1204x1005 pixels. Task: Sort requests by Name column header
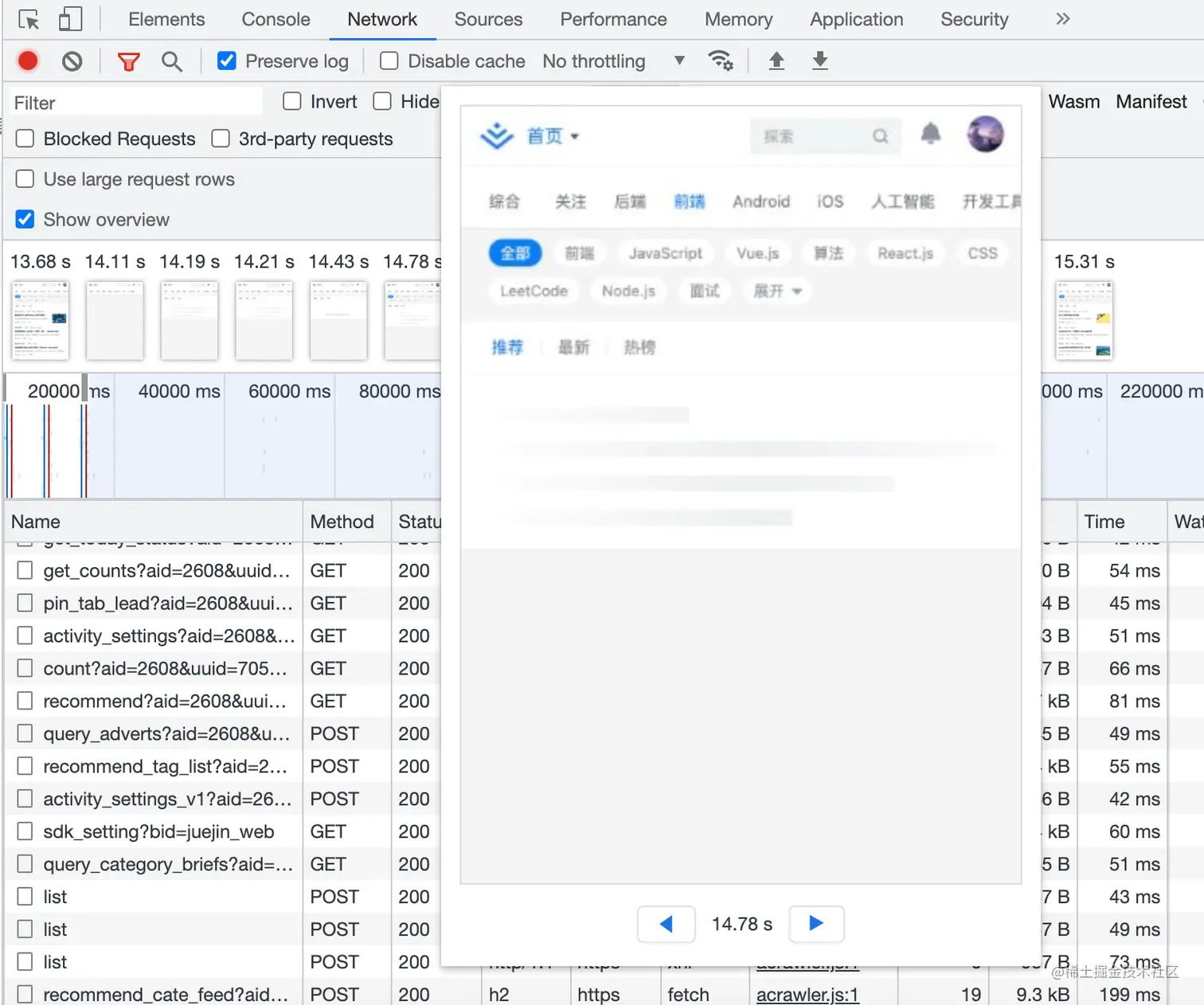(x=154, y=522)
